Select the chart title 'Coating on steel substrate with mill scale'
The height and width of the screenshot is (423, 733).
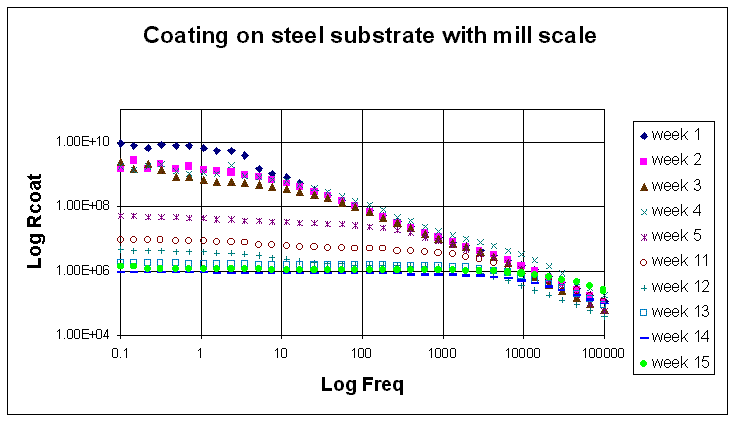tap(369, 36)
